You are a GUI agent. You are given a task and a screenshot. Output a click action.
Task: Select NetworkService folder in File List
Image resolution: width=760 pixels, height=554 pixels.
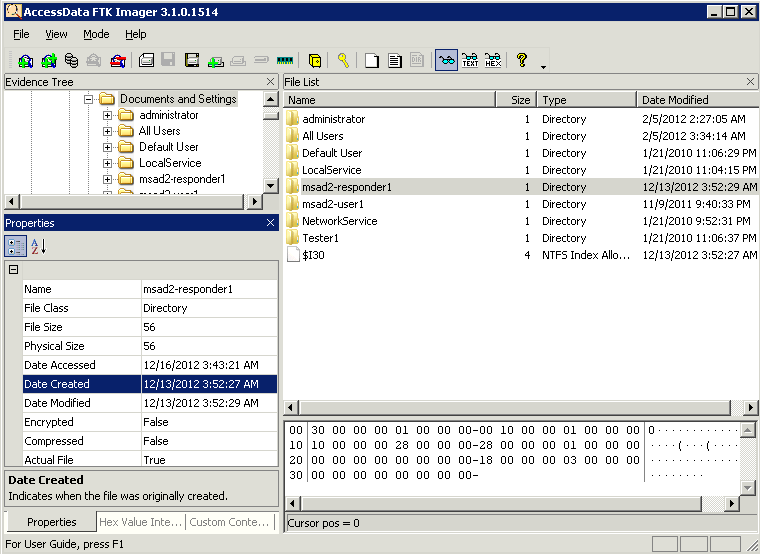click(339, 221)
